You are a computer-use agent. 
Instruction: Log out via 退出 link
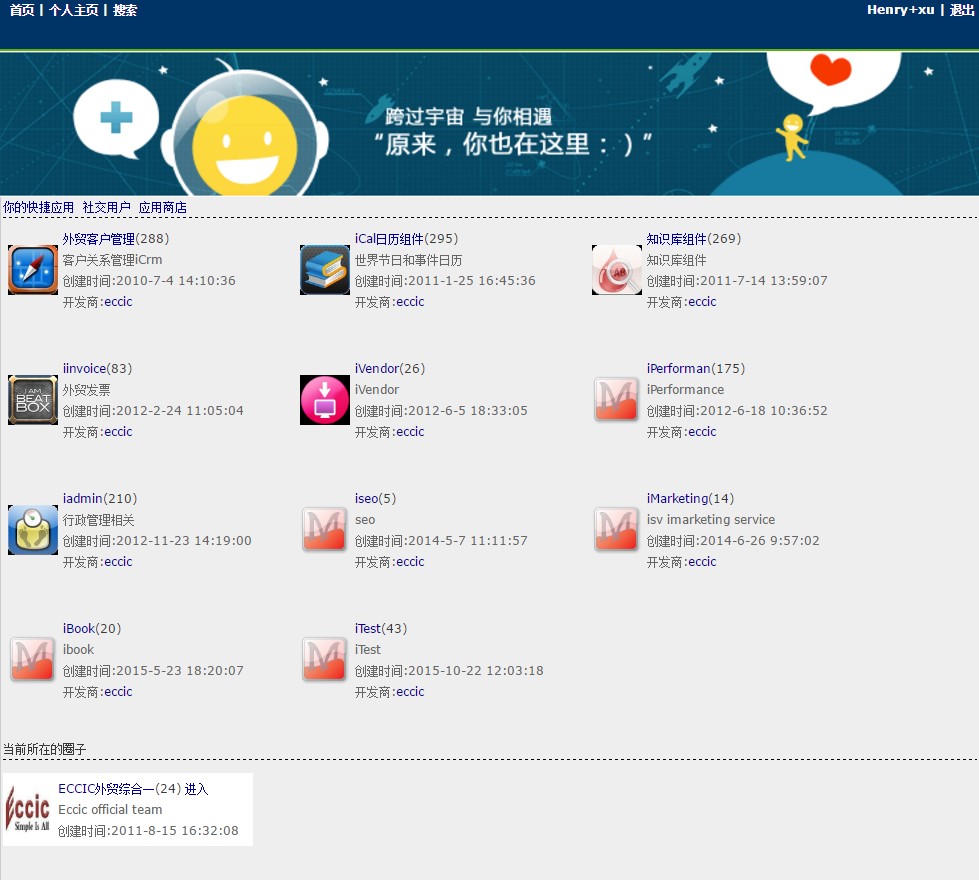click(x=962, y=10)
